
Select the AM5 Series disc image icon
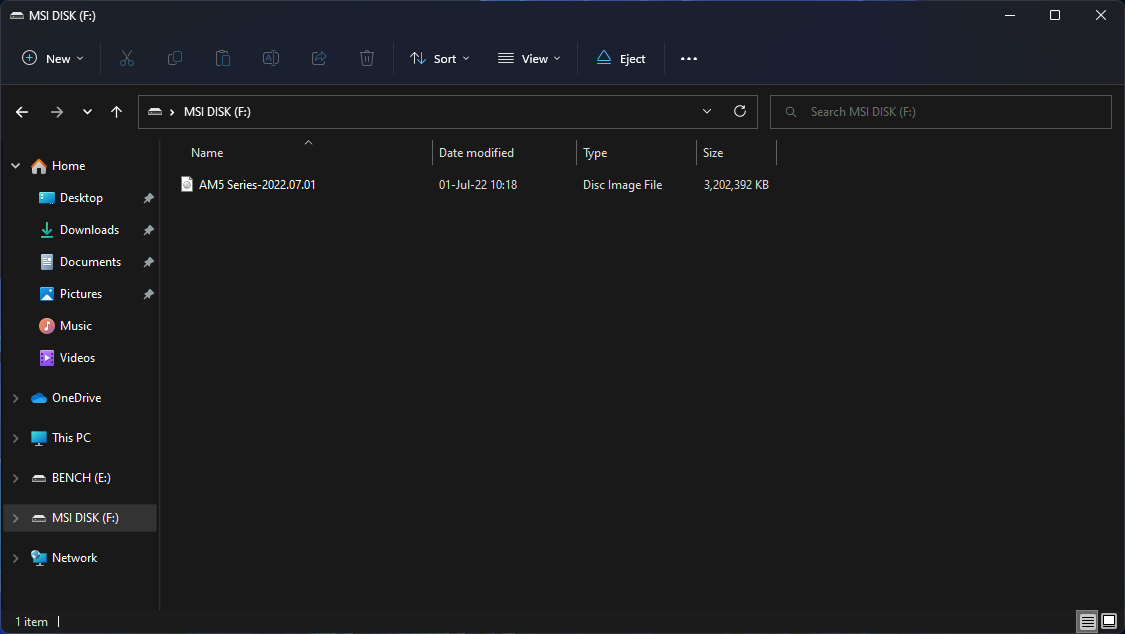click(187, 184)
